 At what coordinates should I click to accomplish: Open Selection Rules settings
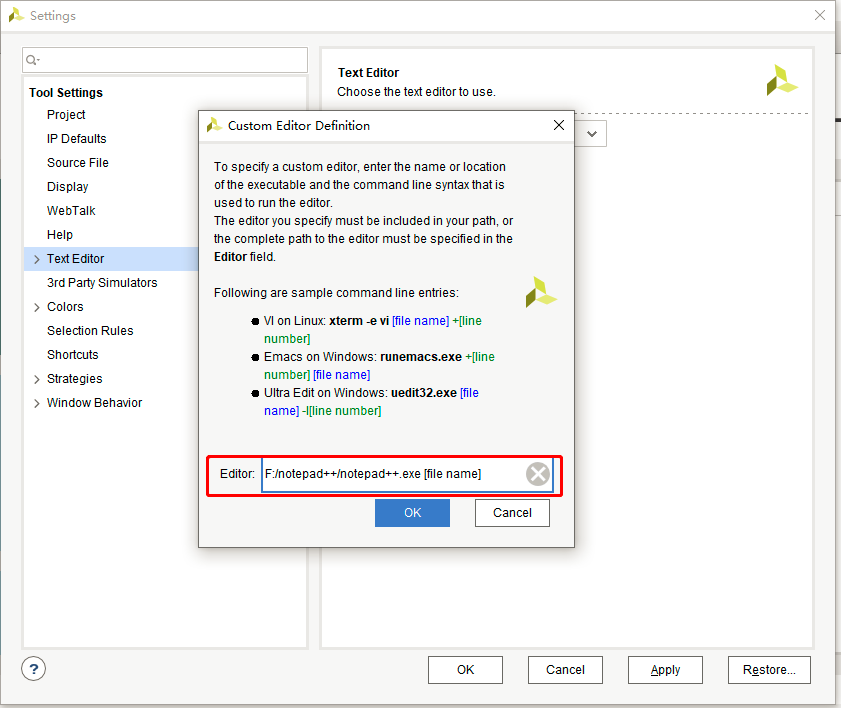tap(90, 331)
